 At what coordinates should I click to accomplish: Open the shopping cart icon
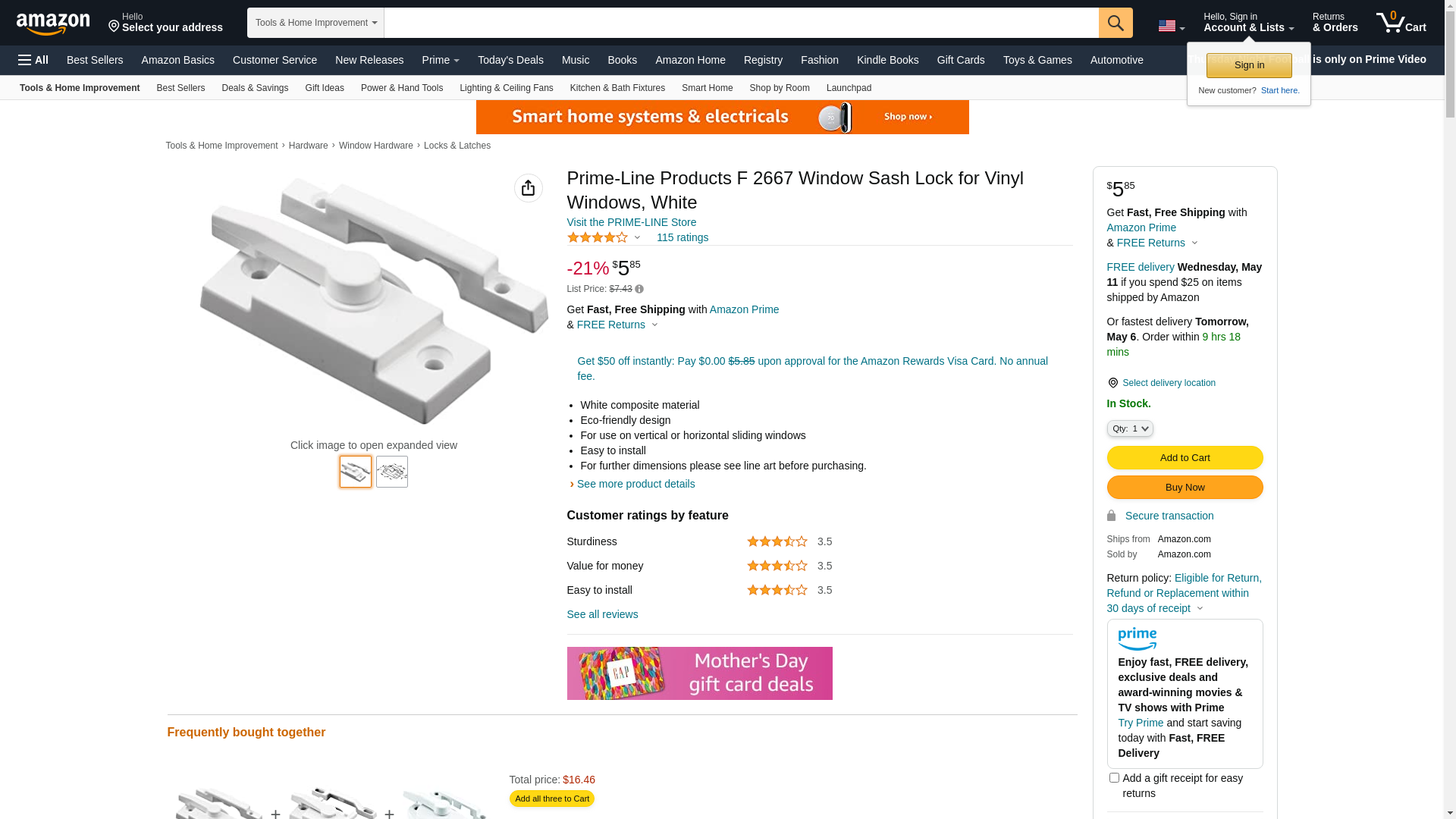click(x=1401, y=23)
